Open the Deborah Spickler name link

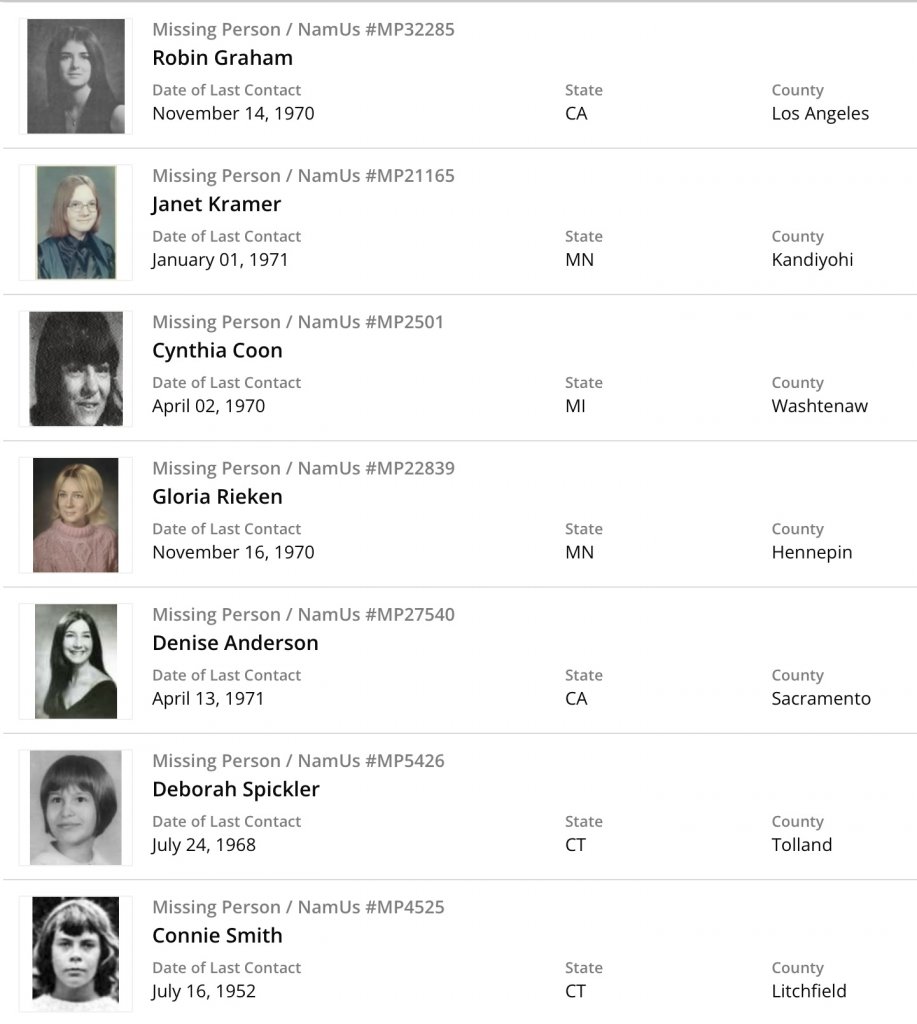coord(236,789)
